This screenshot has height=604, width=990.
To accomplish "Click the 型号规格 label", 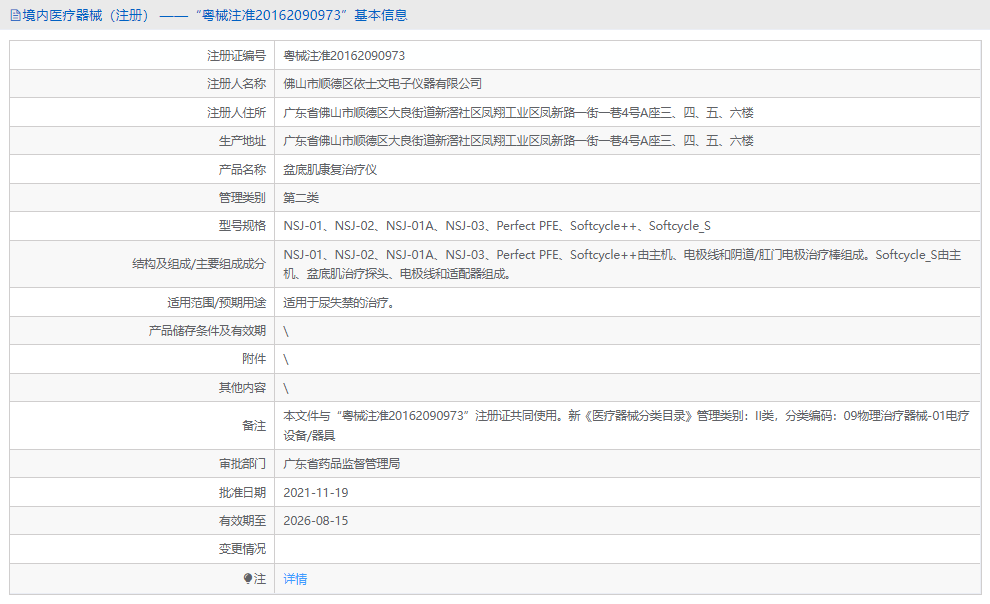I will coord(242,225).
